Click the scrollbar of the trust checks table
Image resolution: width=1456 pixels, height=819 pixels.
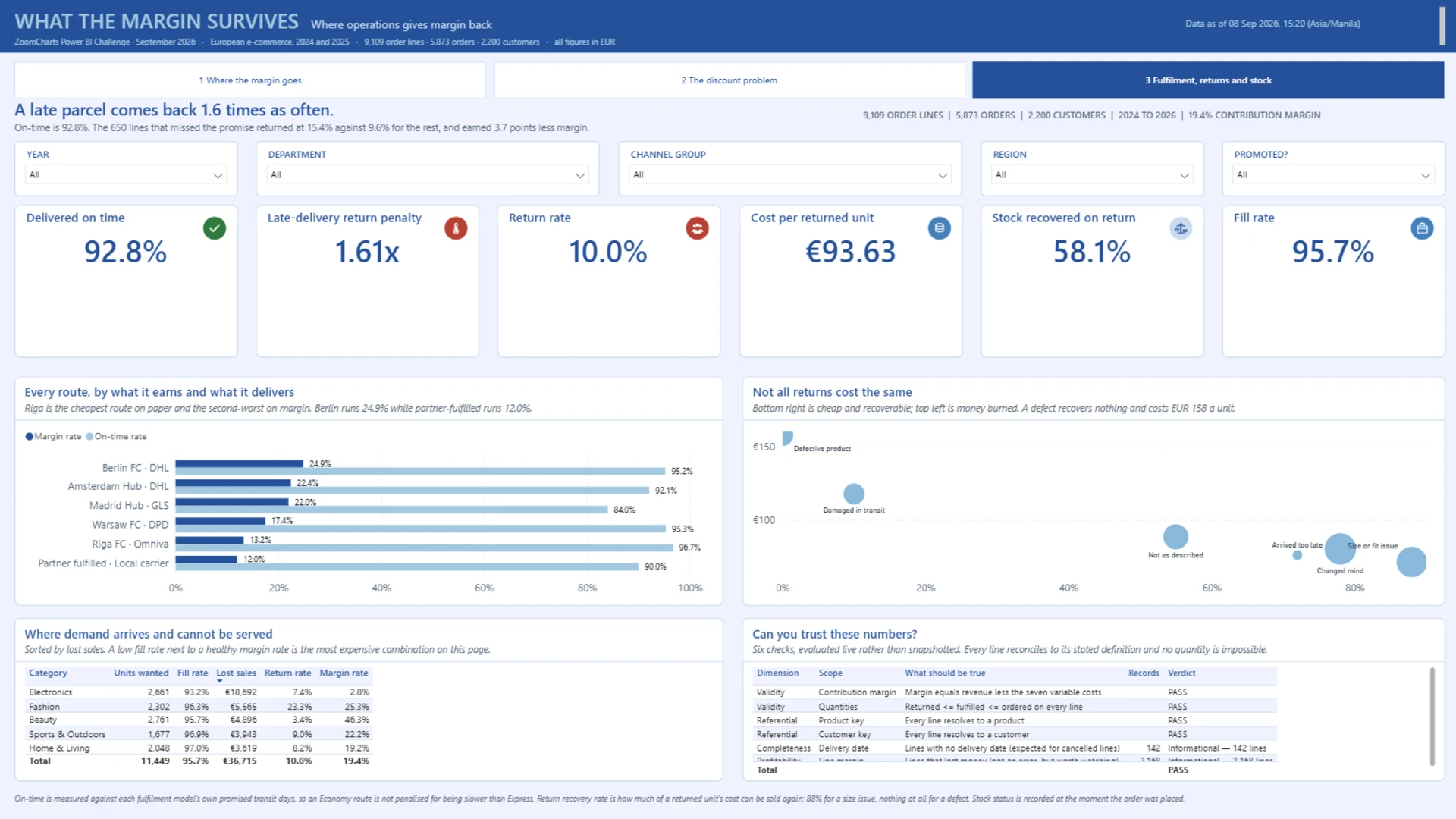(x=1432, y=717)
